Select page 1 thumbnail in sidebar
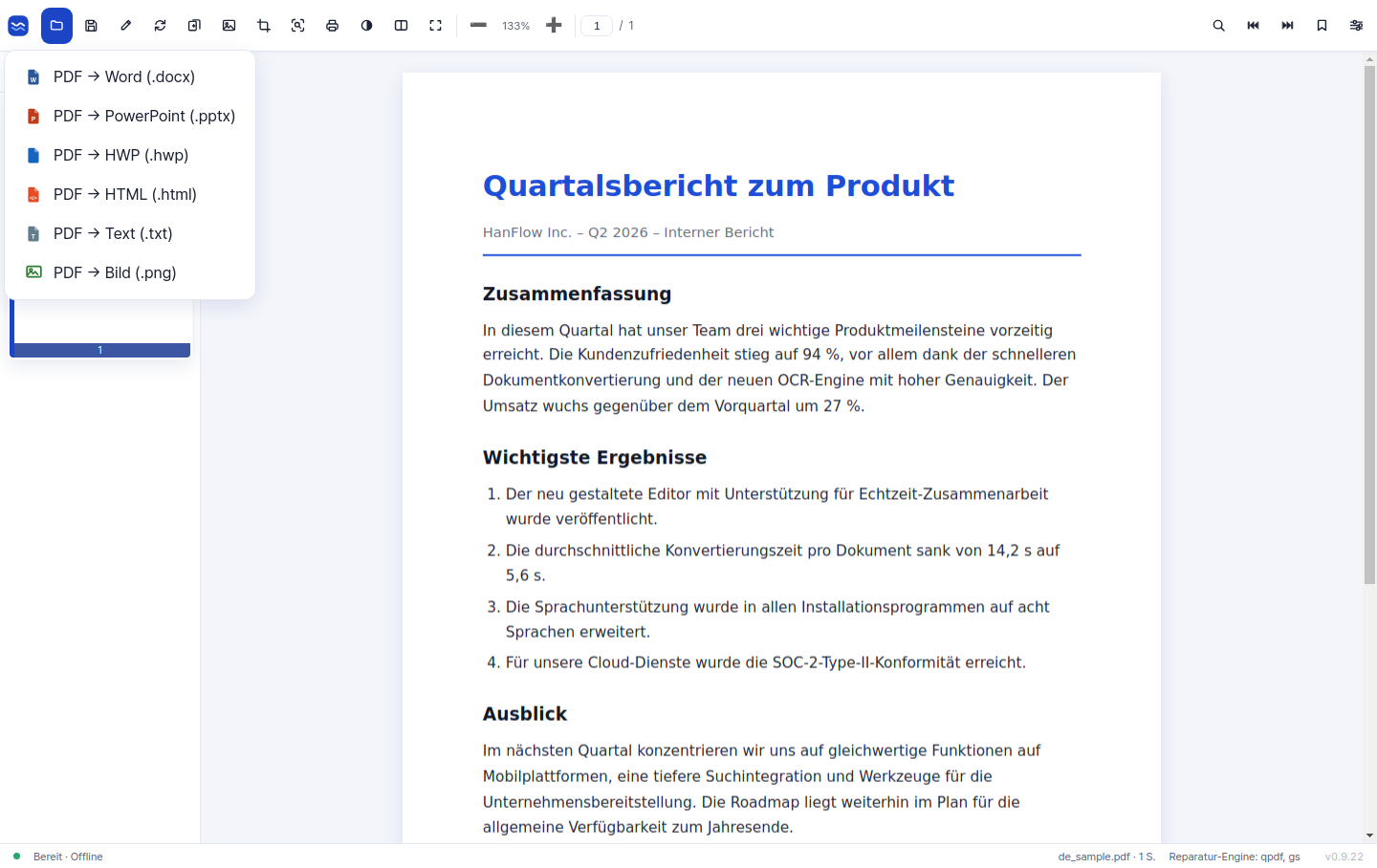 coord(100,329)
